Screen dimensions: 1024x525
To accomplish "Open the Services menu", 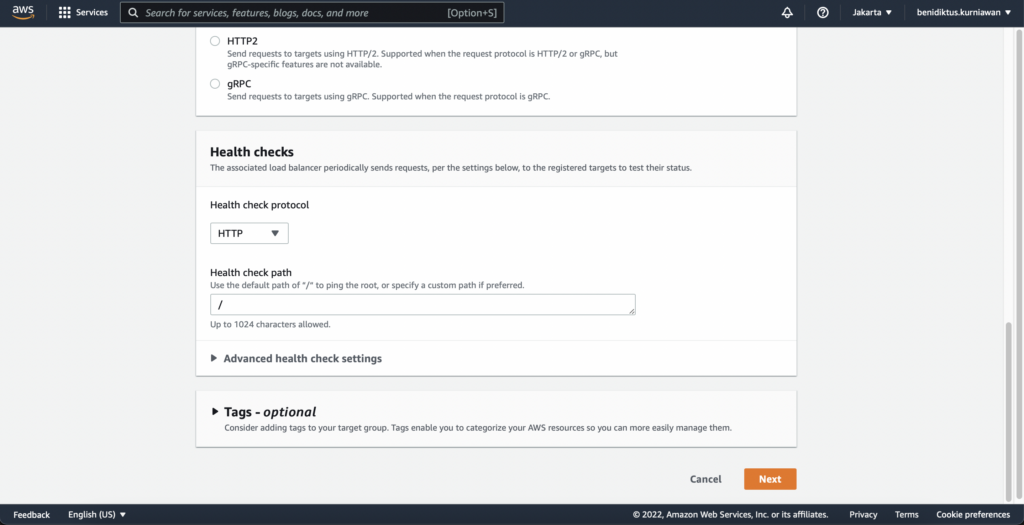I will point(92,12).
